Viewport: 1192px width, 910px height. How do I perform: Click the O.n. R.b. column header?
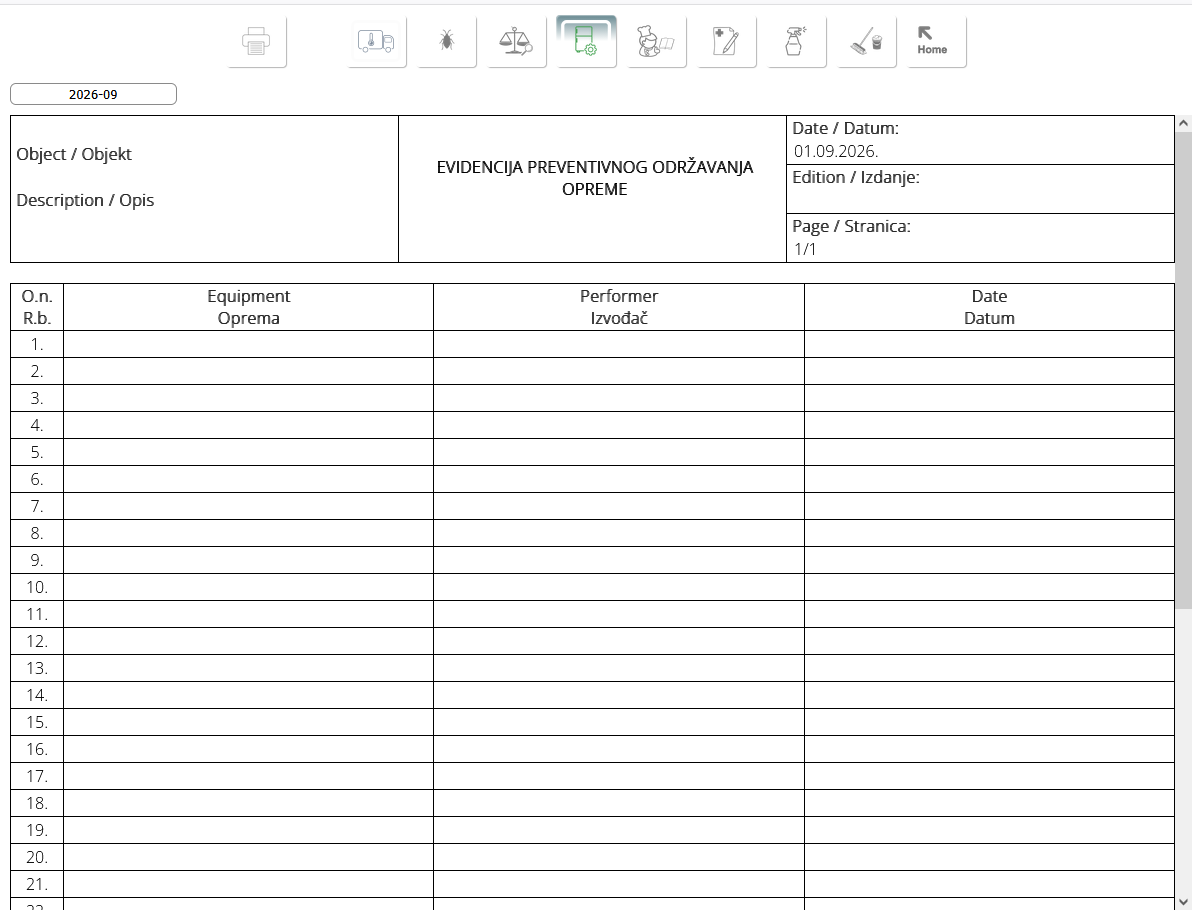(x=37, y=307)
